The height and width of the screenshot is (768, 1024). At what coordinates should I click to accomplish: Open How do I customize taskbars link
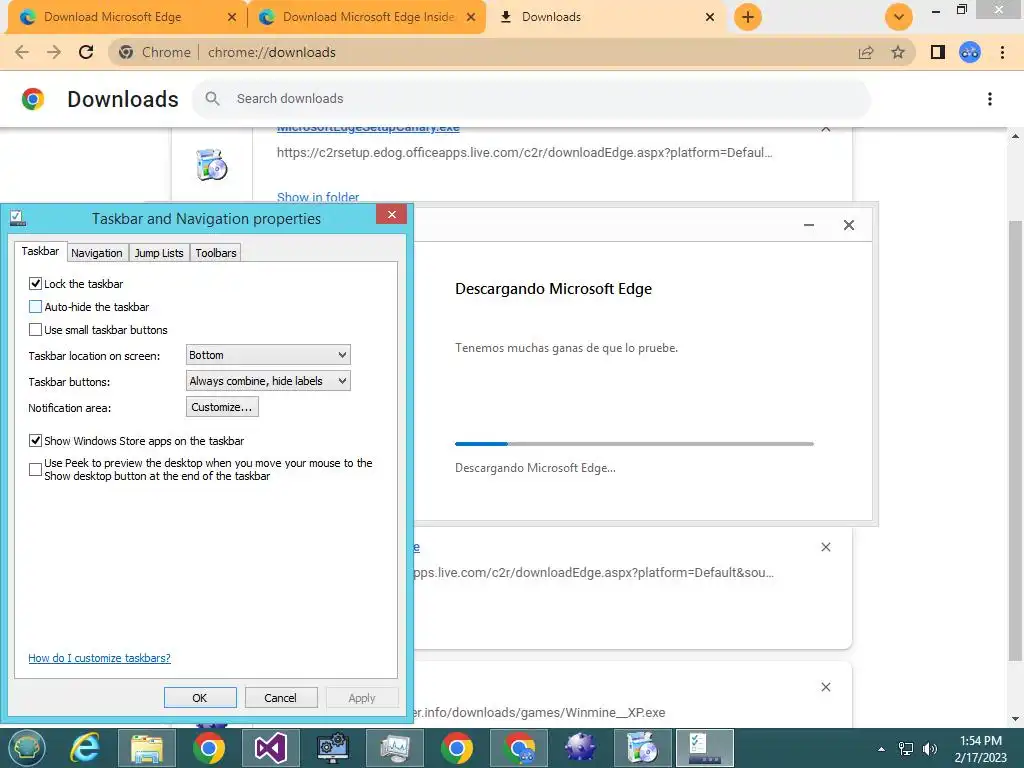99,658
